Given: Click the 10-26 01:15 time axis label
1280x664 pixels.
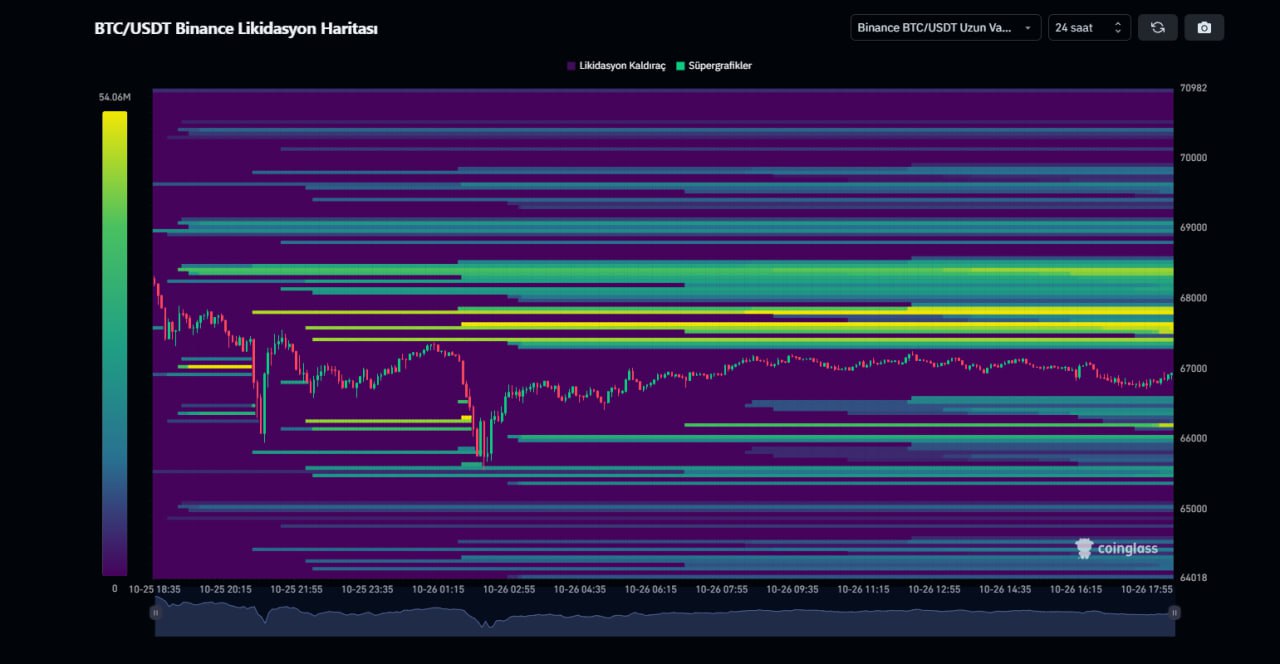Looking at the screenshot, I should (x=438, y=590).
